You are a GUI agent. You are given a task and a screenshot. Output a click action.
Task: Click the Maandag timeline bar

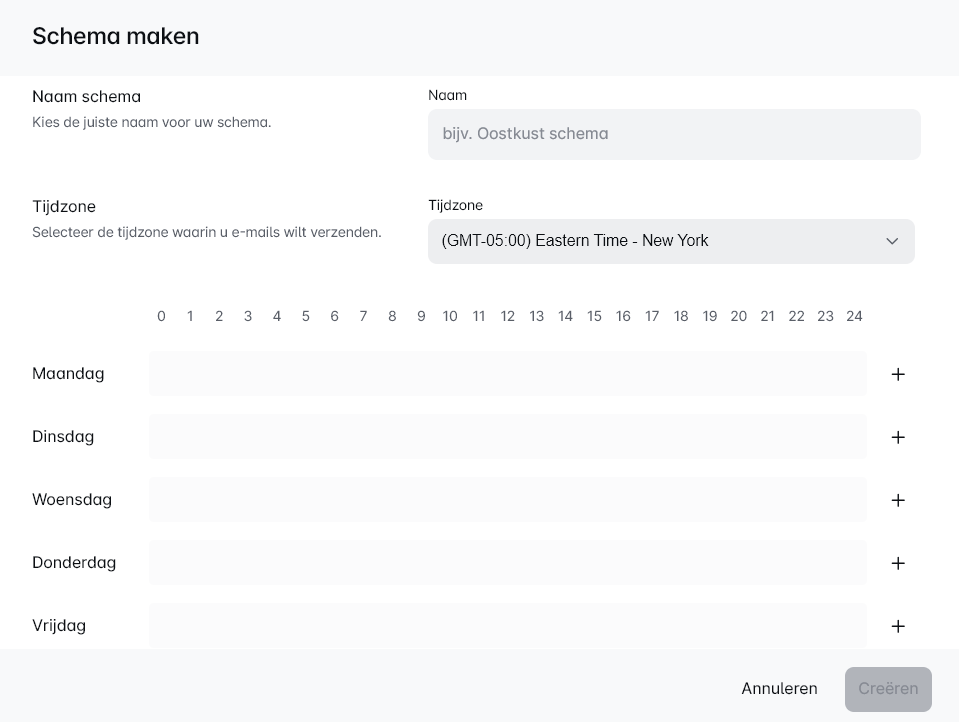[508, 374]
